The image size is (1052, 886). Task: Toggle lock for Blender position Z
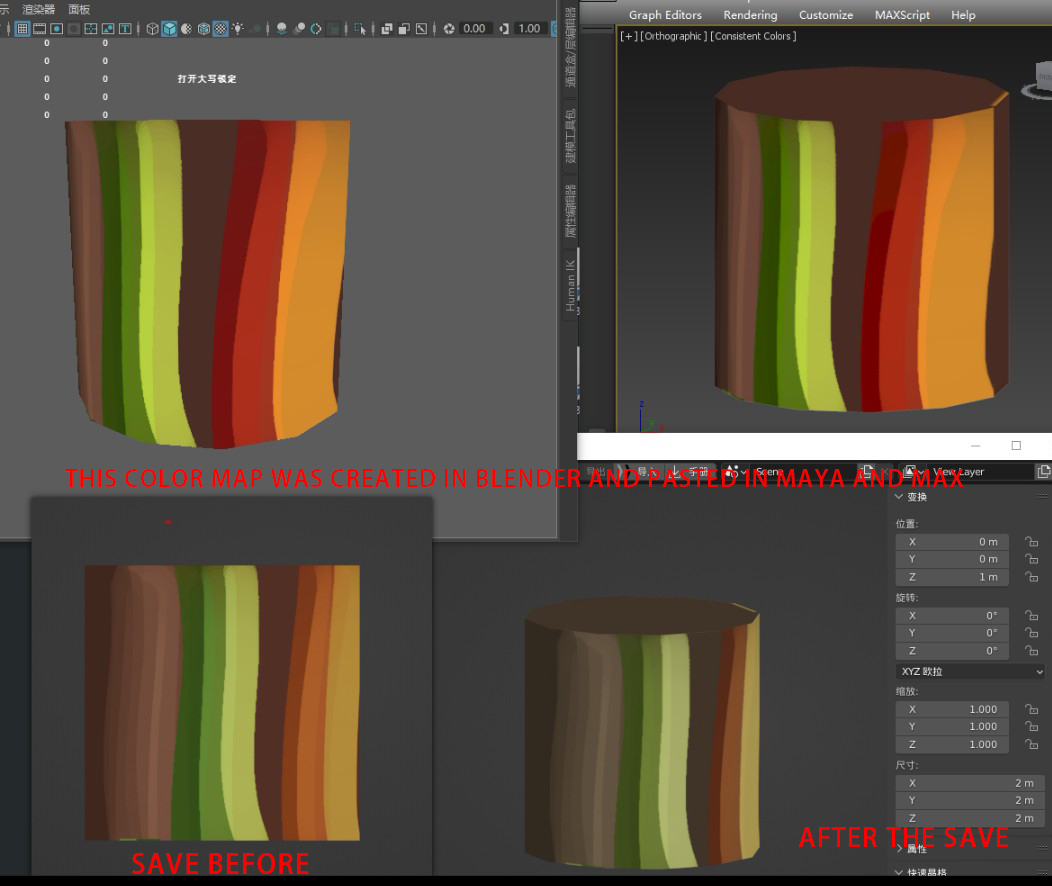pyautogui.click(x=1031, y=577)
